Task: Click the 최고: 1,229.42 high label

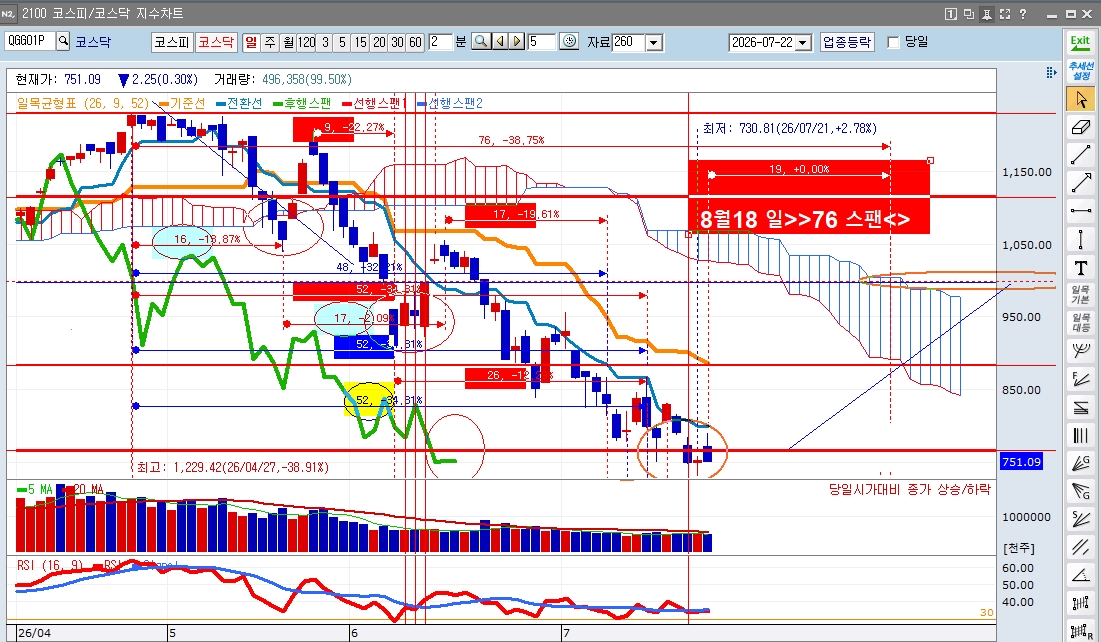Action: click(x=232, y=467)
